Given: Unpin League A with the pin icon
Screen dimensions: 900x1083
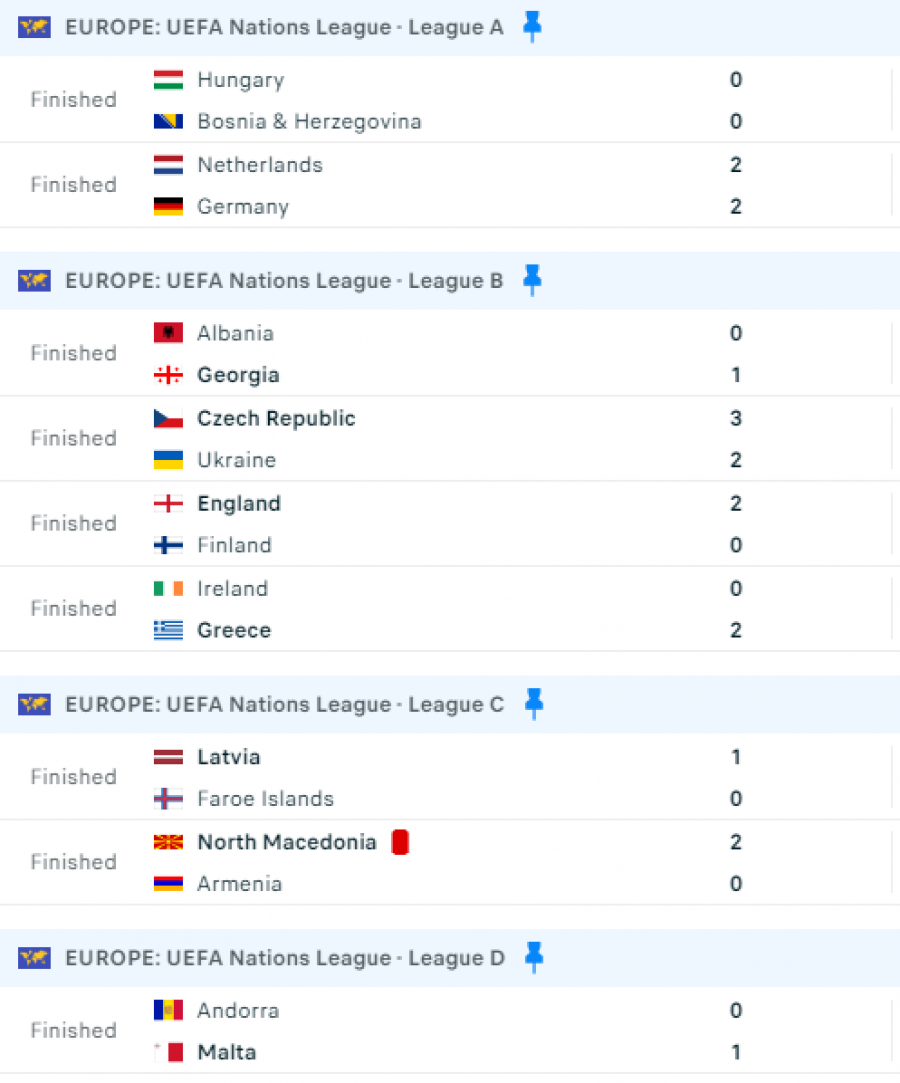Looking at the screenshot, I should (x=532, y=27).
